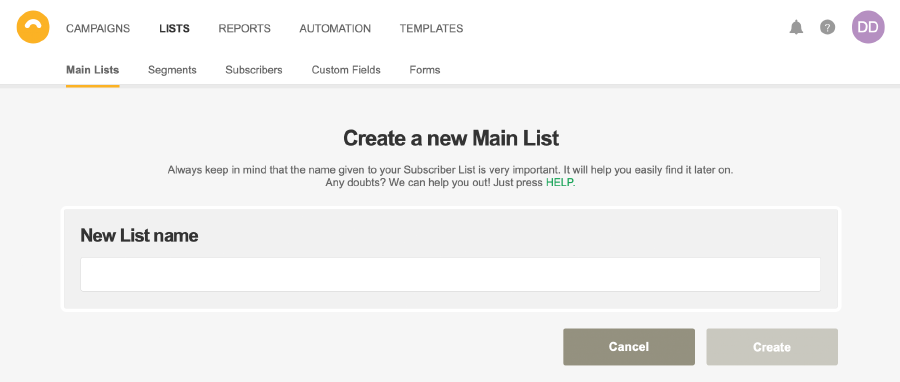Open the Forms tab
900x382 pixels.
pyautogui.click(x=425, y=70)
